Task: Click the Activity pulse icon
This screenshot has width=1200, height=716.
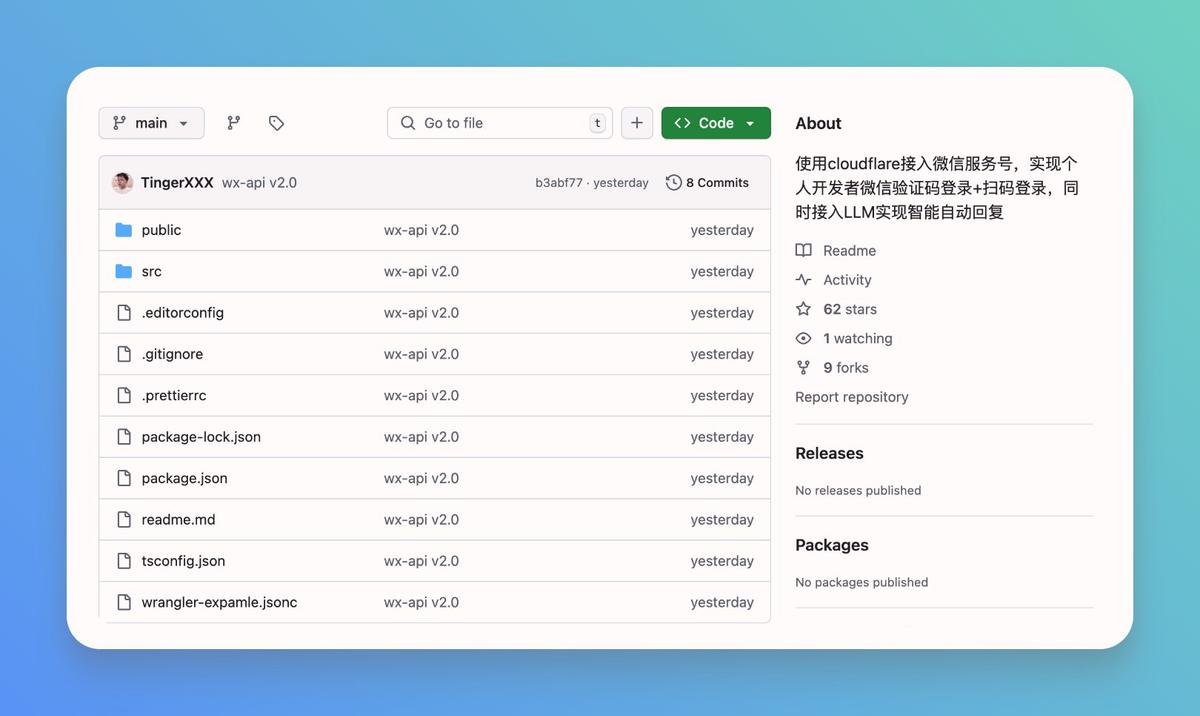Action: [x=803, y=280]
